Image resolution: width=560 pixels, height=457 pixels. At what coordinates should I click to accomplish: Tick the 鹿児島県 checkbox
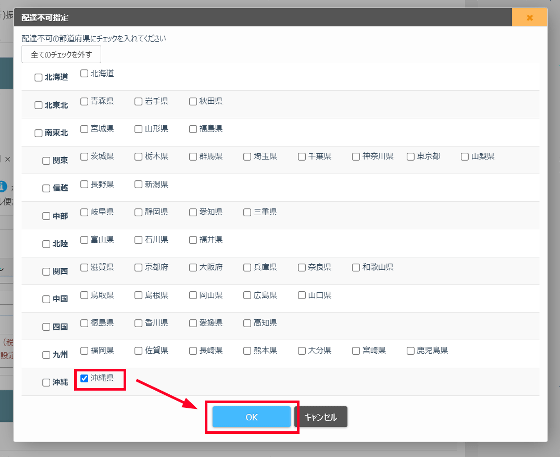(411, 351)
